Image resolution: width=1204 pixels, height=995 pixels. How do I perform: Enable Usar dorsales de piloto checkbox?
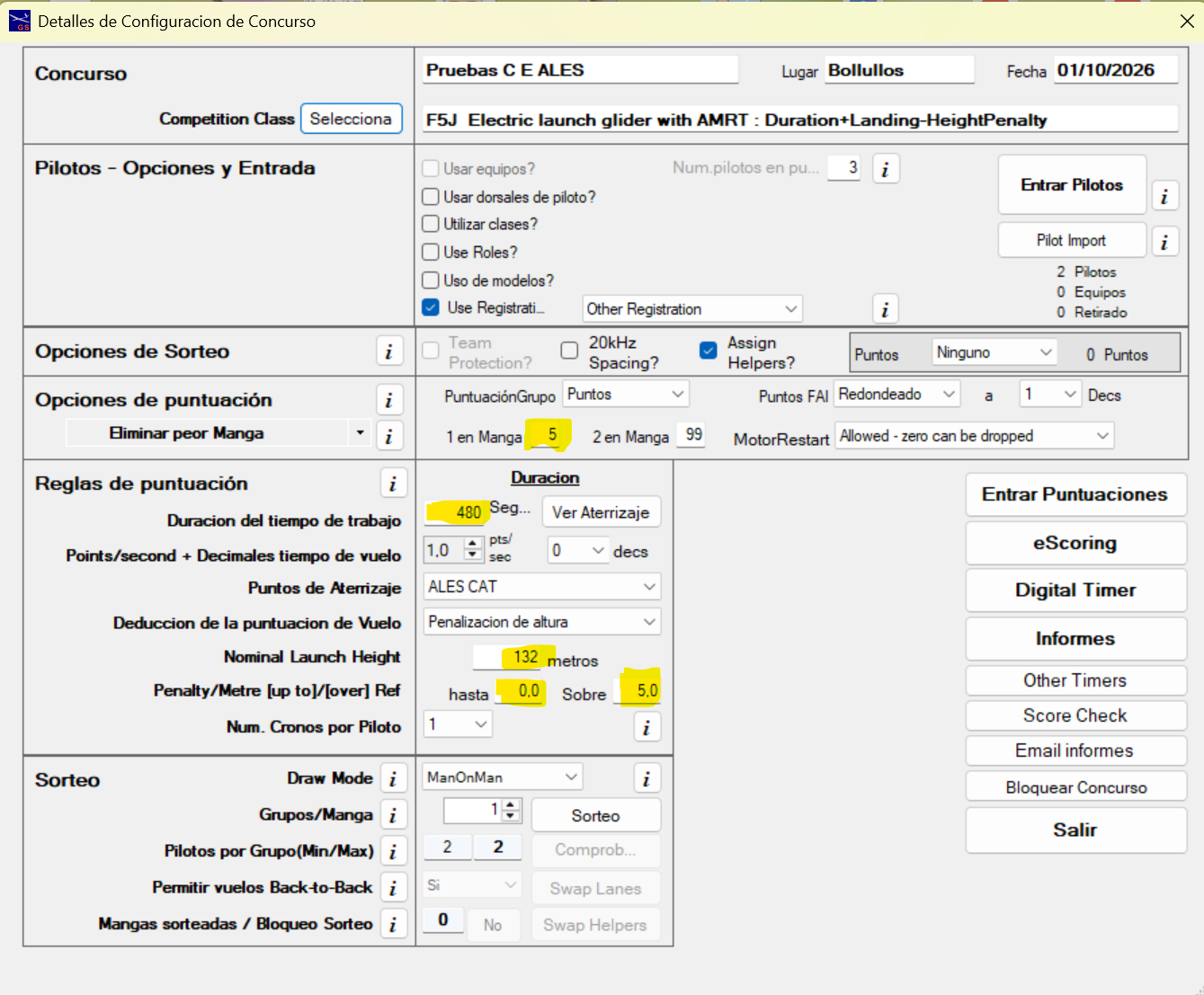(431, 197)
